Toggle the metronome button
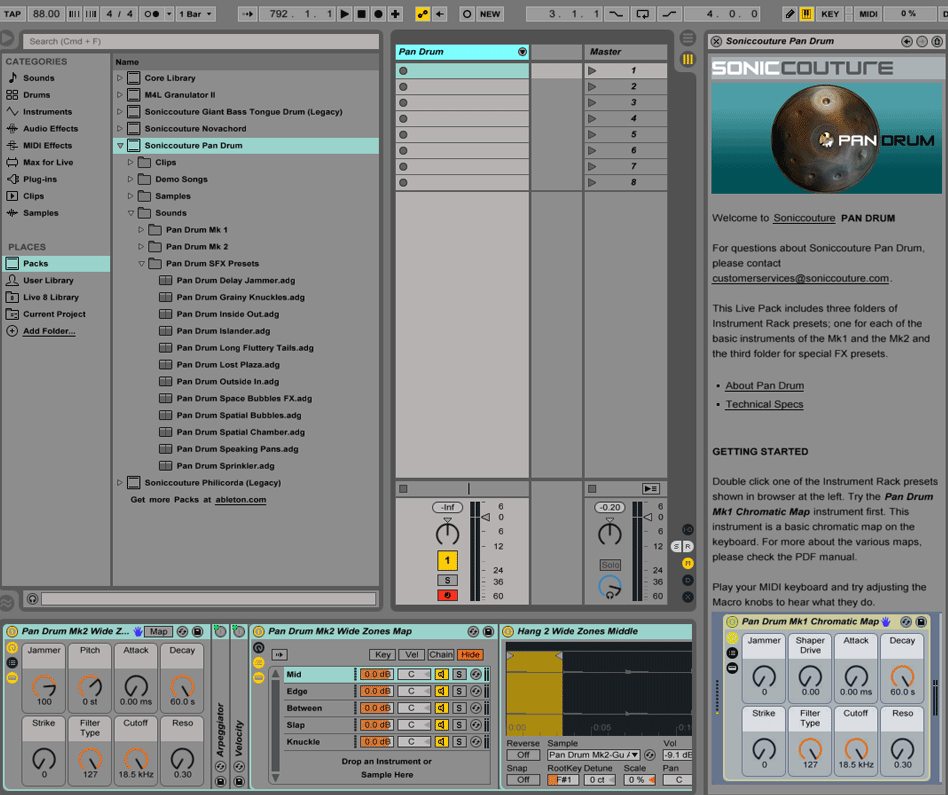 151,14
